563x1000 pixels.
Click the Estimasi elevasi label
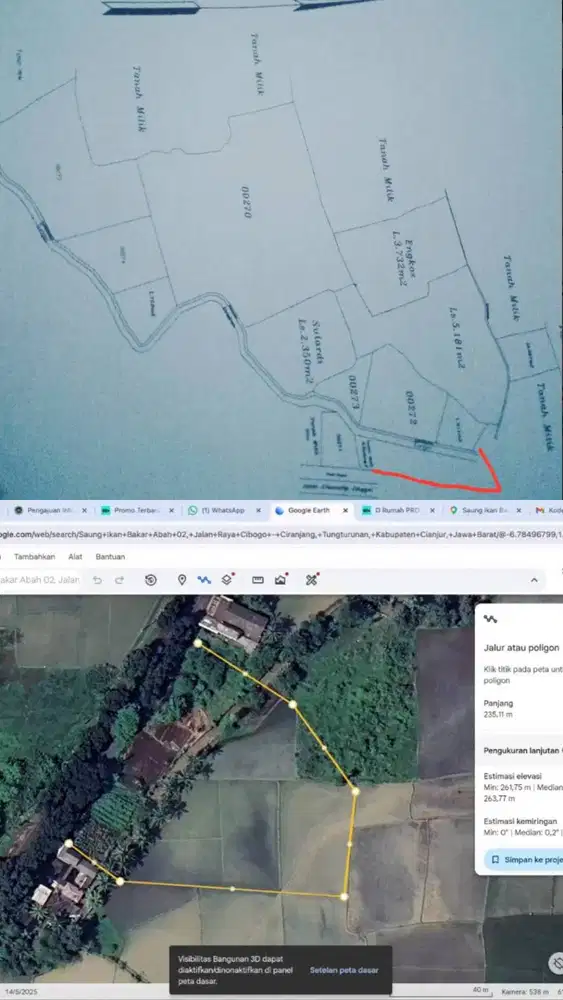[x=513, y=776]
